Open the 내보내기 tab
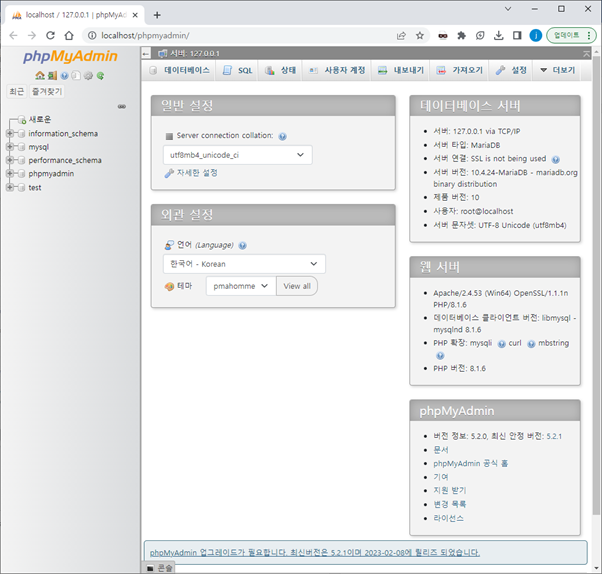This screenshot has height=574, width=602. pos(401,70)
